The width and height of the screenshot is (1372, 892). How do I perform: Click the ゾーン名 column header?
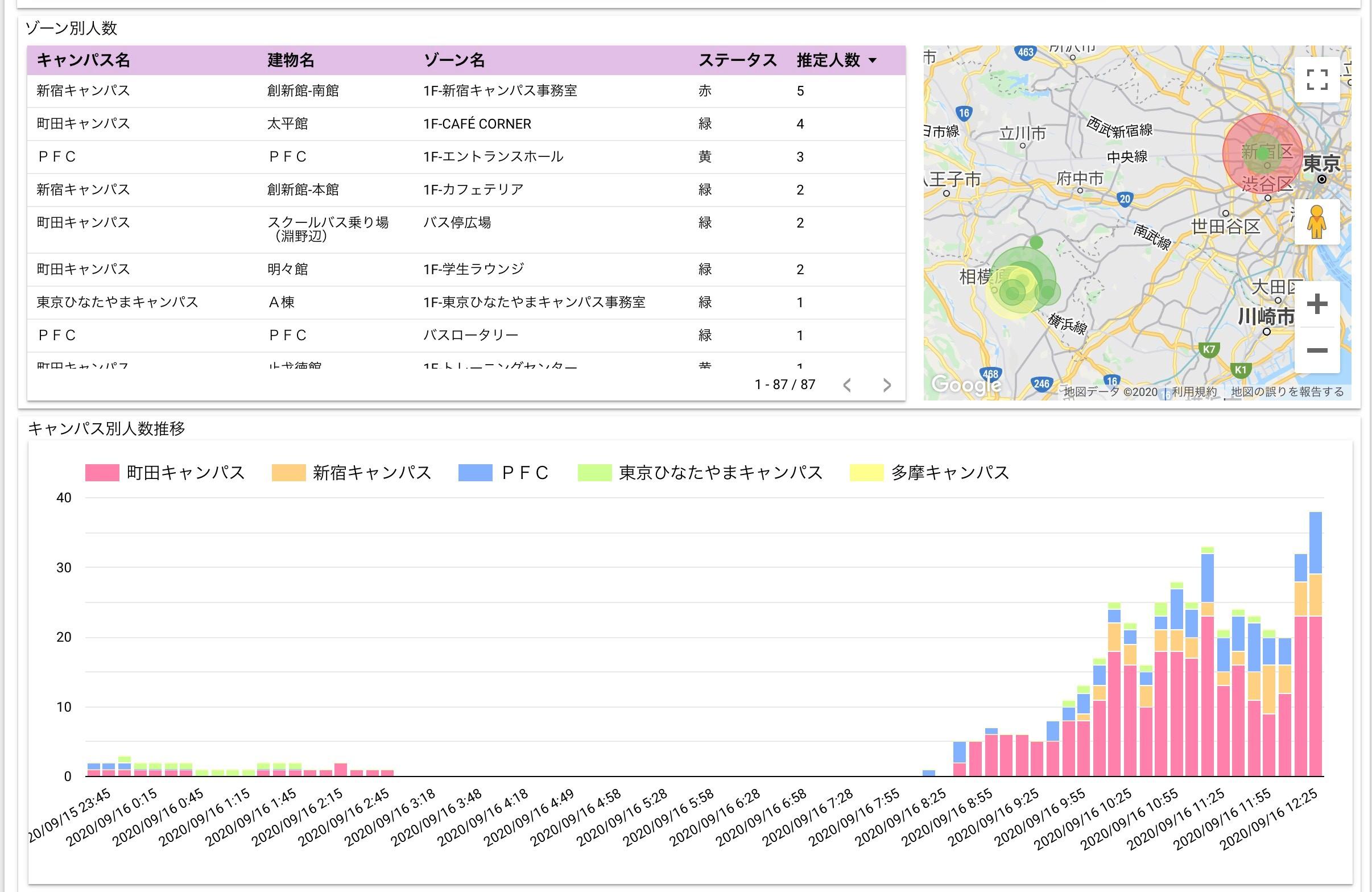(x=454, y=60)
